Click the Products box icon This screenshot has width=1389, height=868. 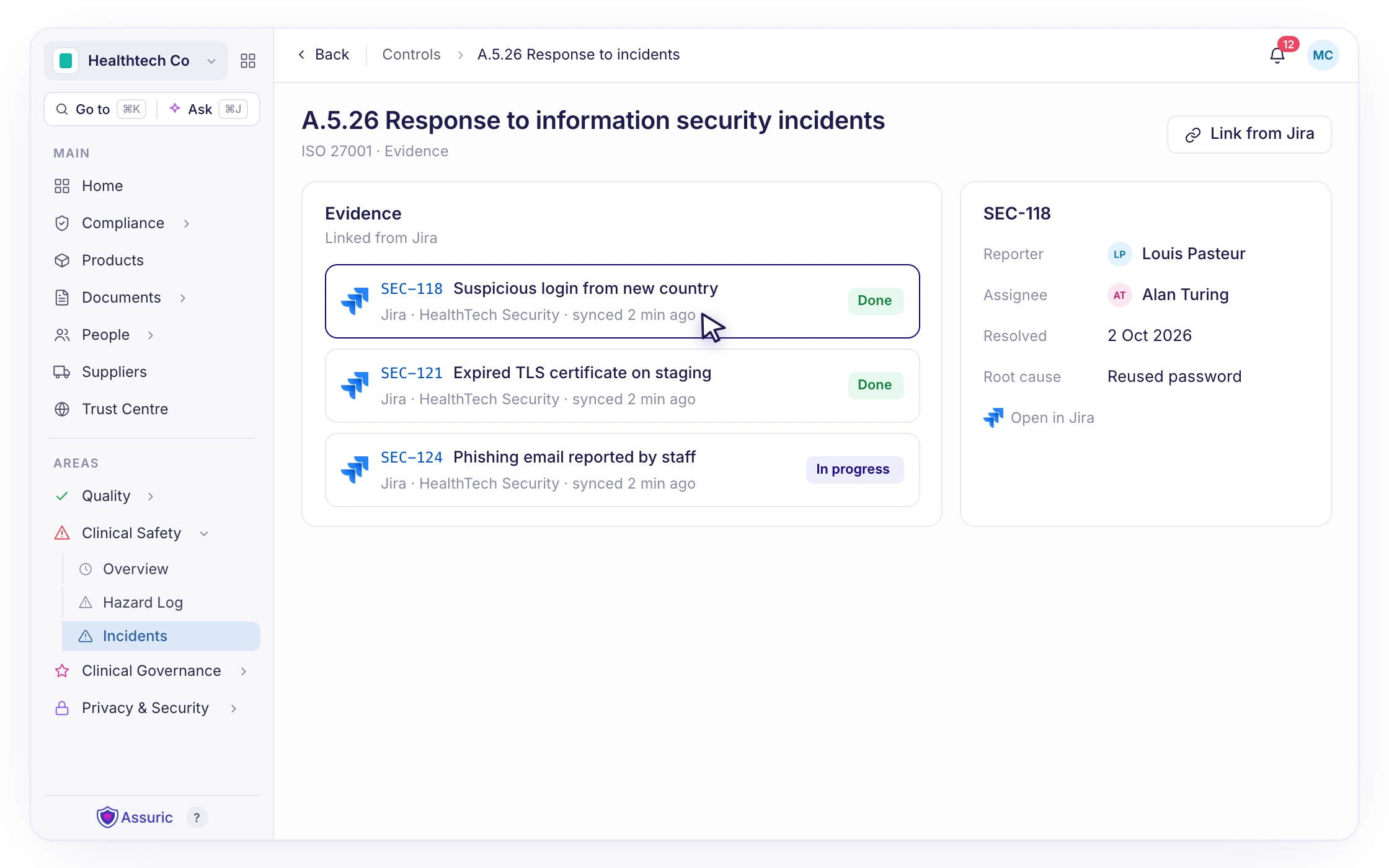coord(62,260)
